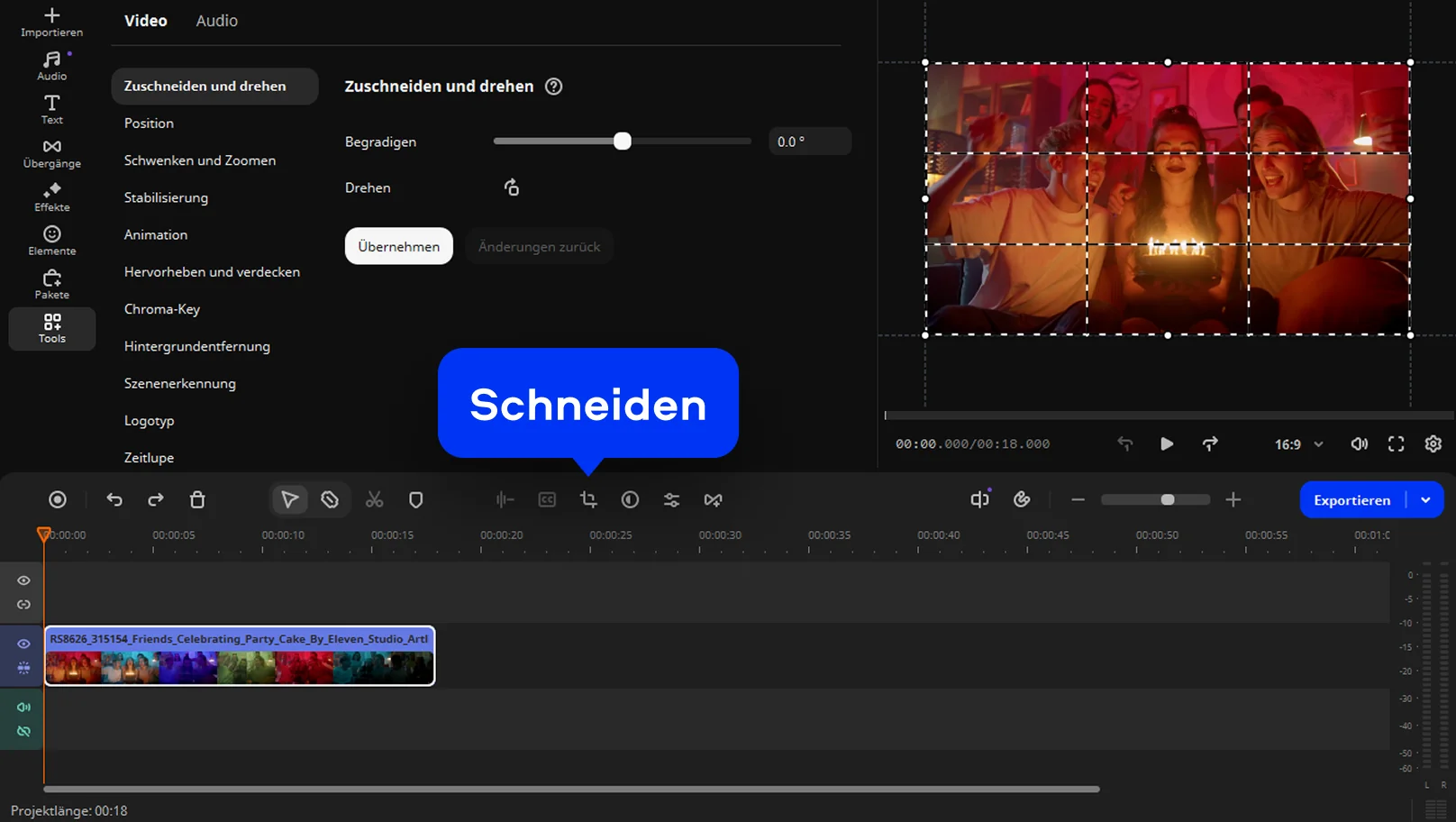Image resolution: width=1456 pixels, height=822 pixels.
Task: Open the 16:9 aspect ratio dropdown
Action: point(1298,444)
